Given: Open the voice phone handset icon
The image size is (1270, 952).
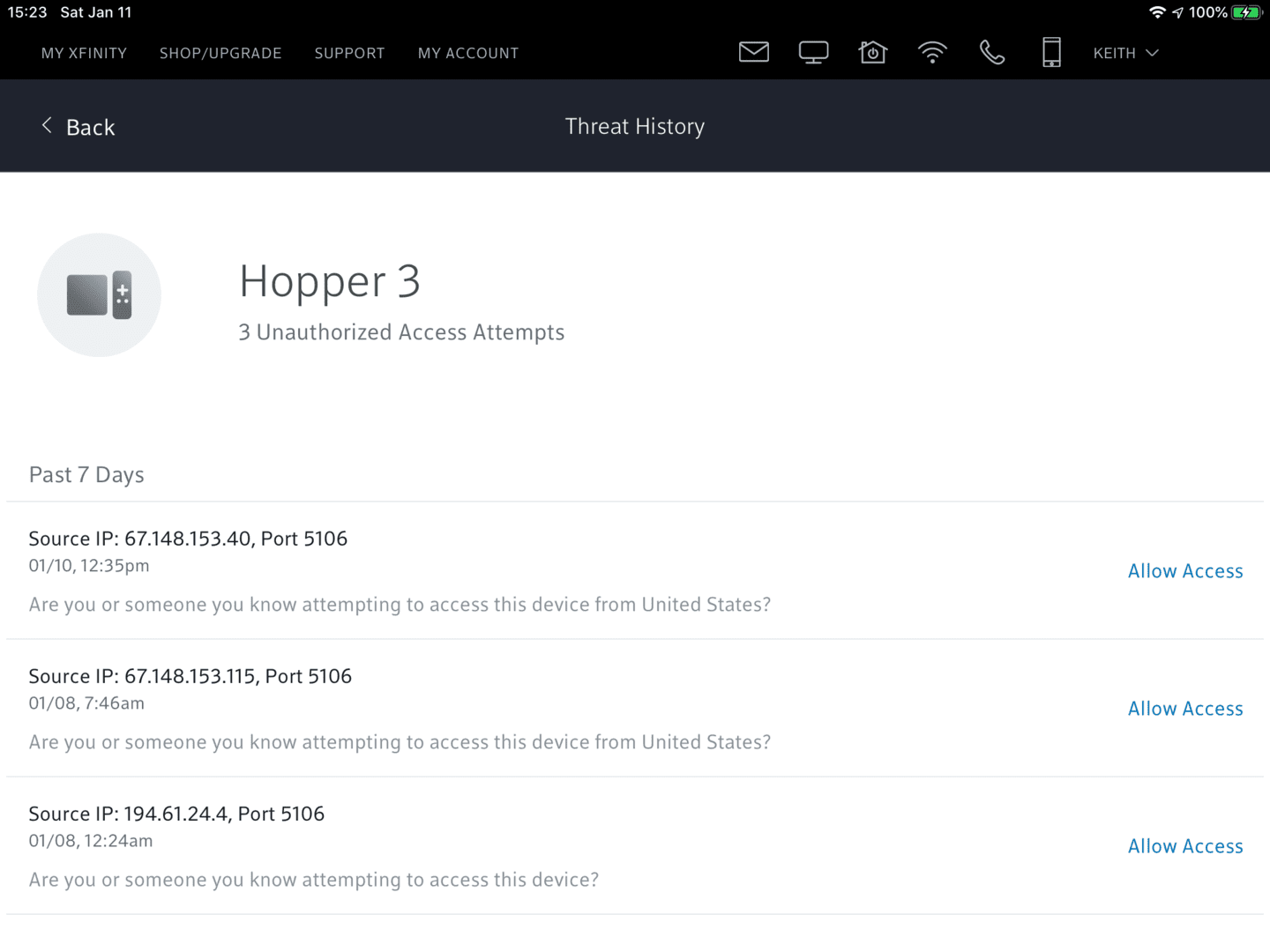Looking at the screenshot, I should click(992, 53).
